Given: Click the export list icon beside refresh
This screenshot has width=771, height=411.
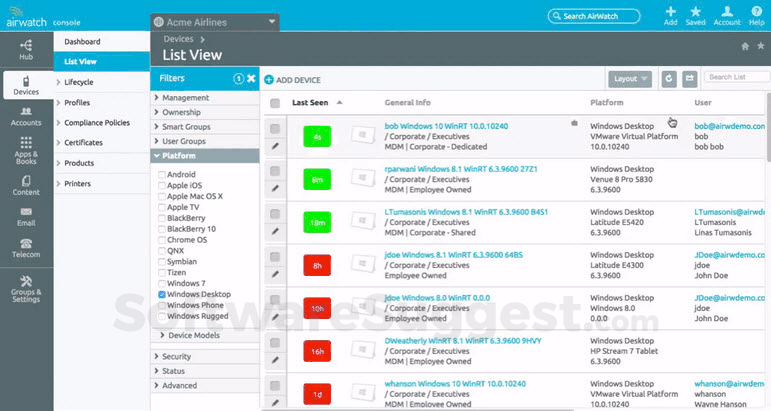Looking at the screenshot, I should pyautogui.click(x=688, y=78).
